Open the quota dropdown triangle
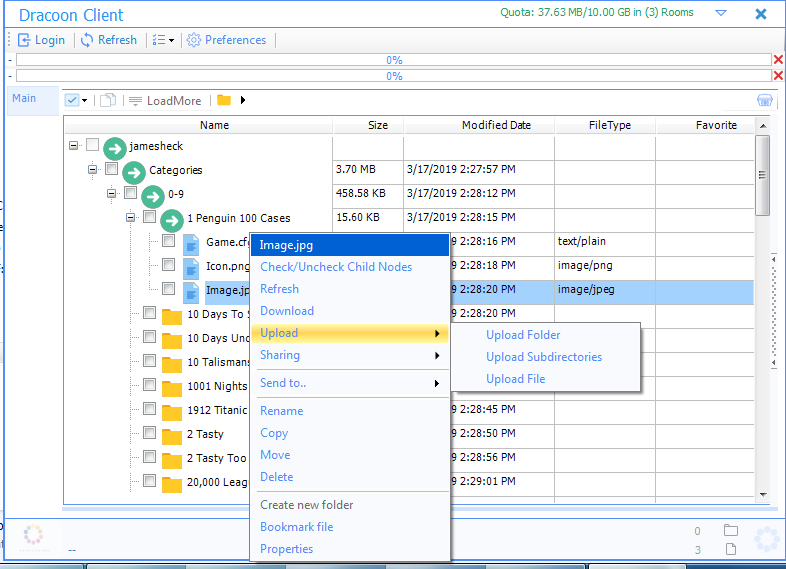The image size is (786, 569). [x=721, y=13]
